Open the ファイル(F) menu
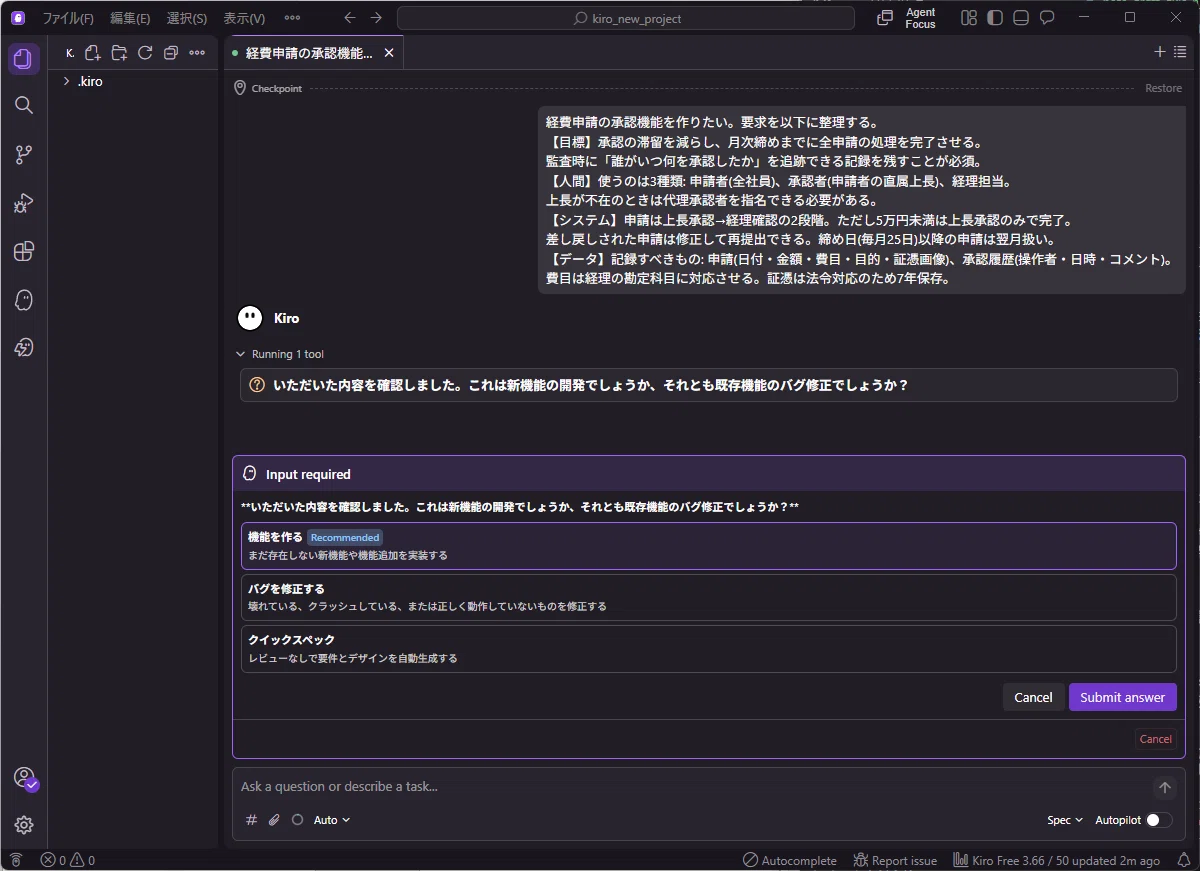Screen dimensions: 1200x871 tap(68, 18)
